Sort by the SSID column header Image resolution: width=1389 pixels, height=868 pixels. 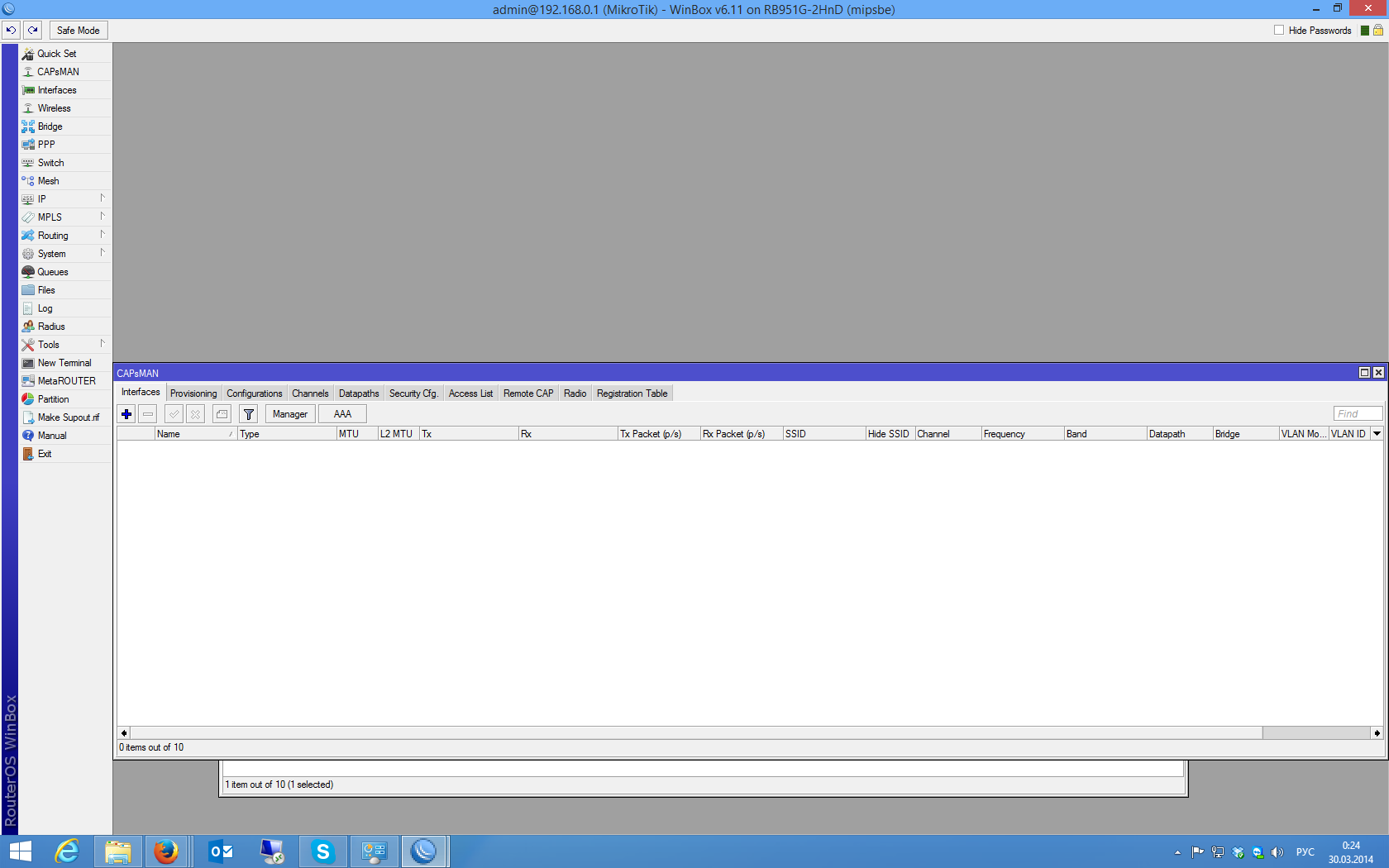point(824,434)
